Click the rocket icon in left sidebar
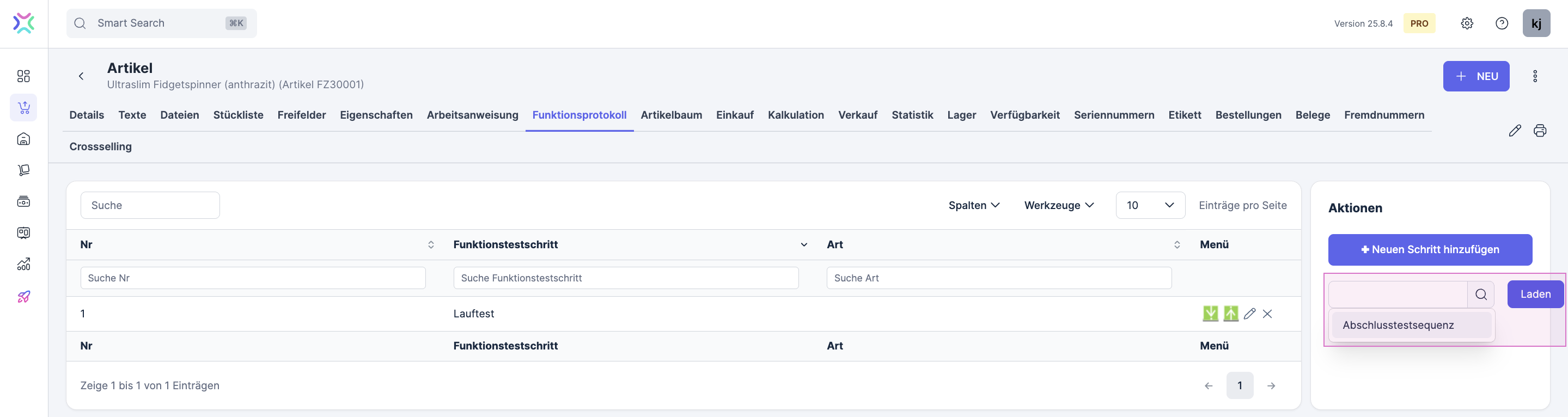1568x417 pixels. (24, 297)
